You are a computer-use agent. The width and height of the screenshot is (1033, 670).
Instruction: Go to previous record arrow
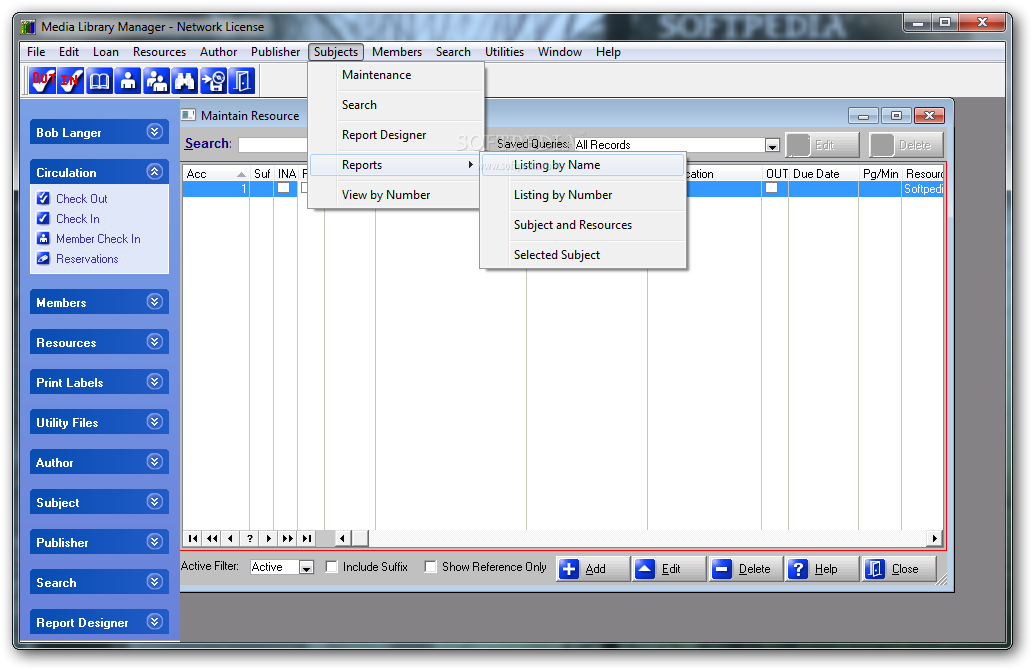click(x=231, y=538)
